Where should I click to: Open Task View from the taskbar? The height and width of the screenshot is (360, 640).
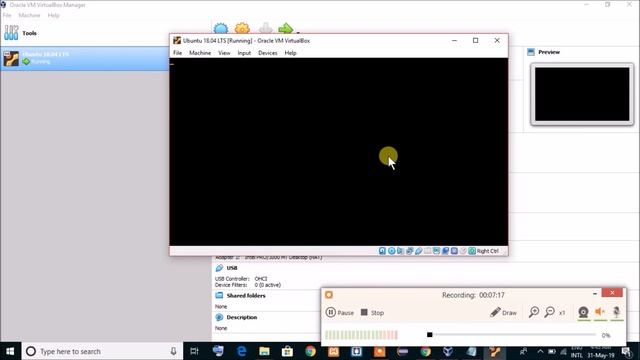point(195,351)
